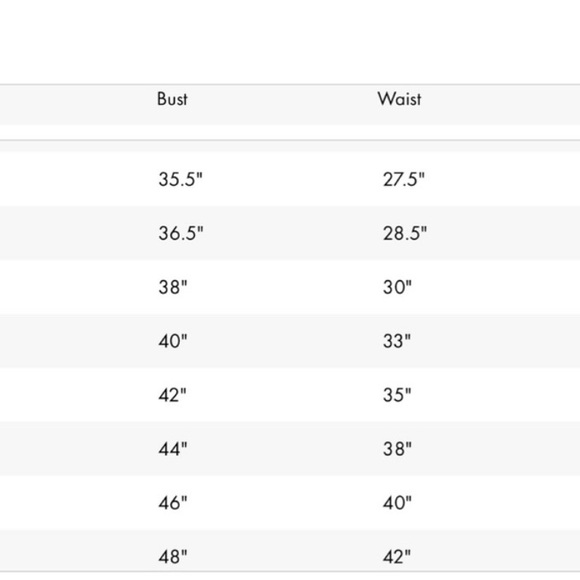Select the 46" bust measurement
The height and width of the screenshot is (580, 580).
coord(173,503)
